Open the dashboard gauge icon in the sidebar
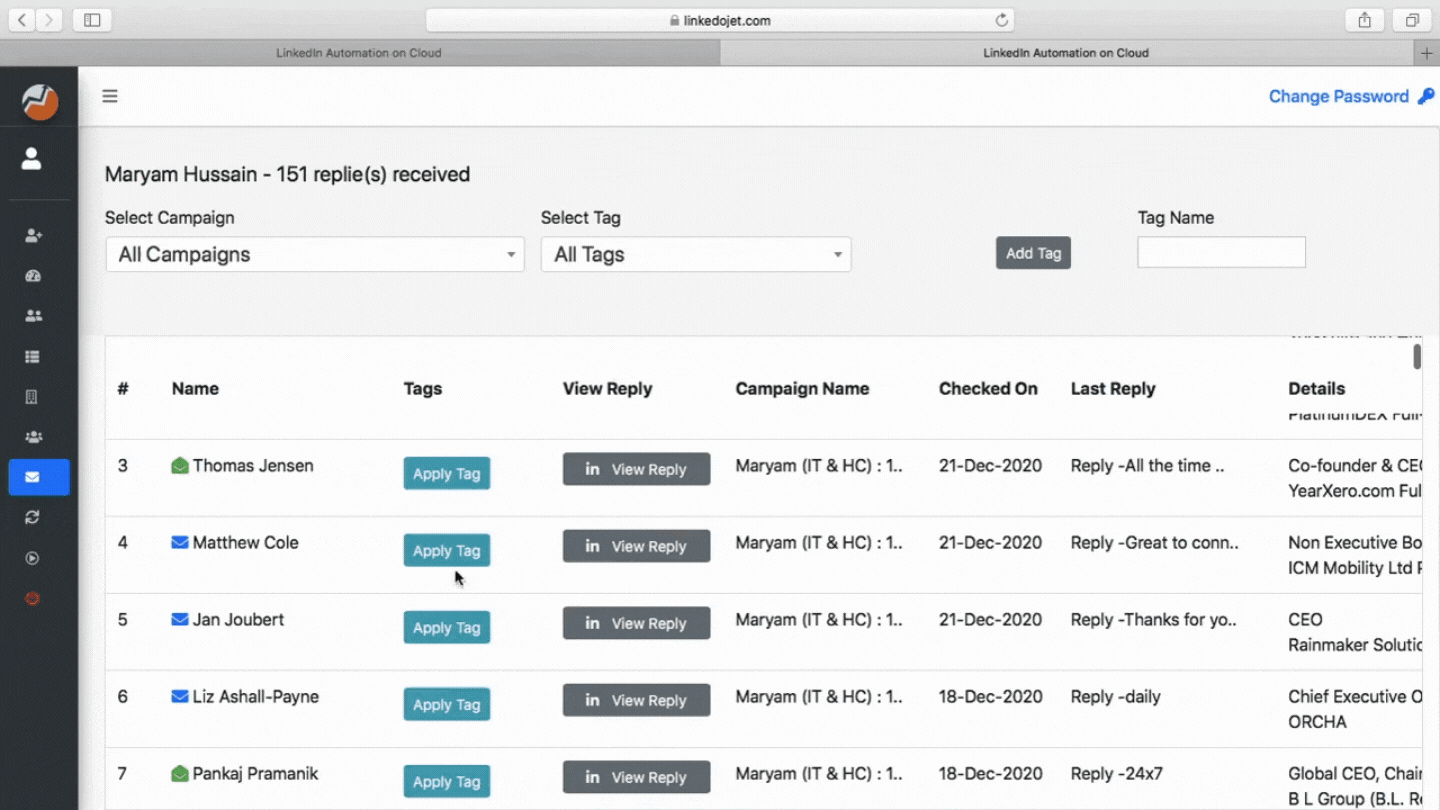 33,276
